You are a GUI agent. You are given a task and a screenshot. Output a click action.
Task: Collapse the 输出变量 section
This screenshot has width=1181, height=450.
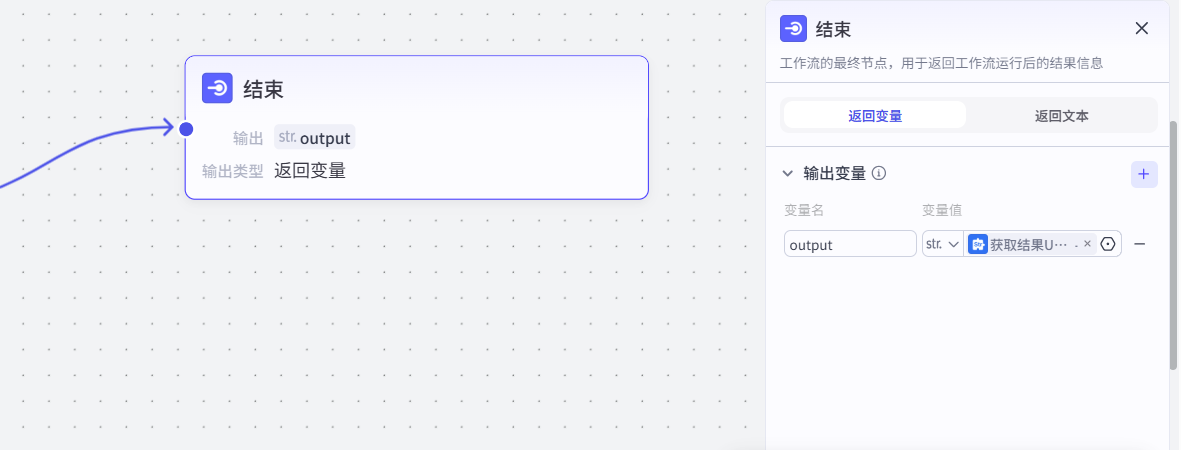(x=788, y=174)
